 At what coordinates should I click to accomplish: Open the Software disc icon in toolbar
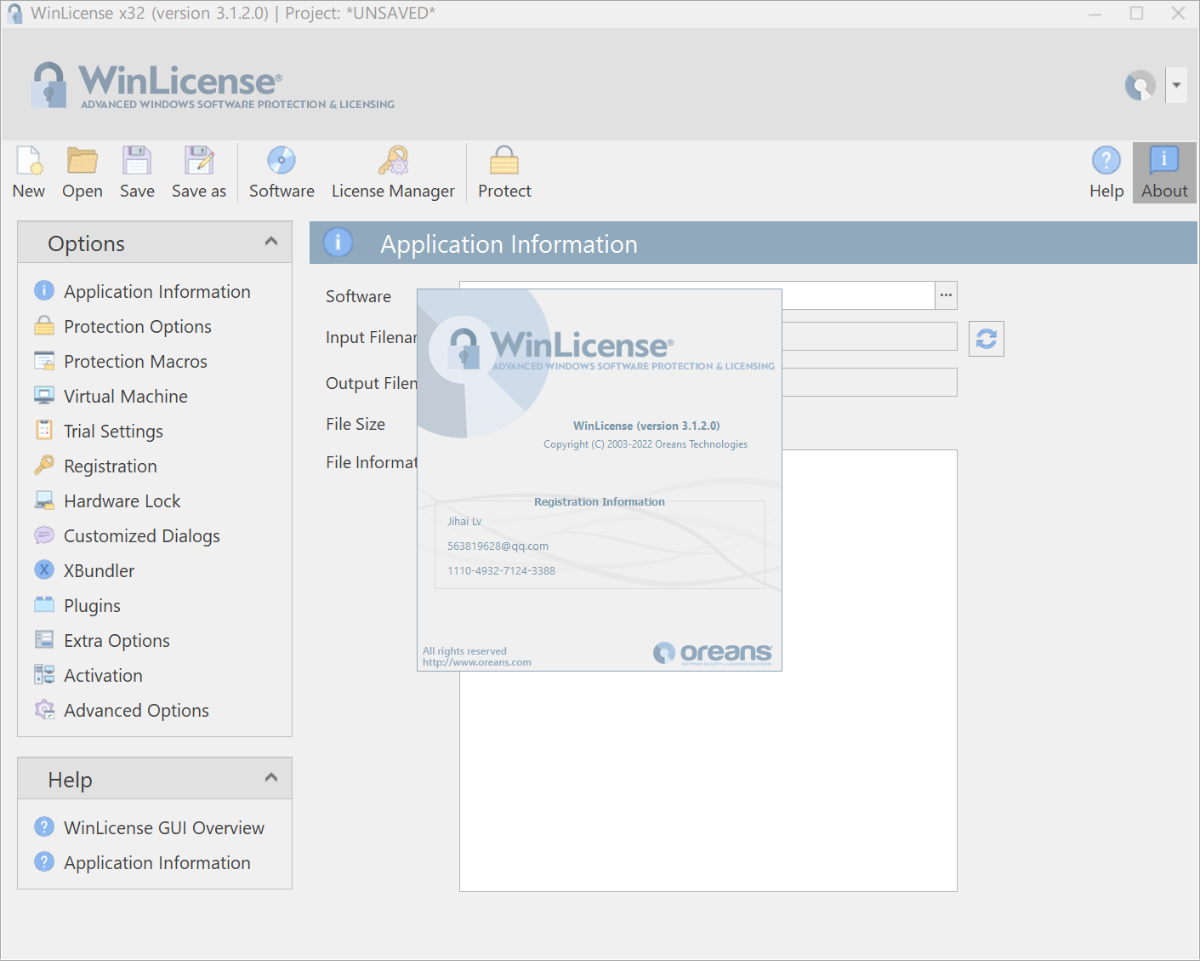pos(281,161)
